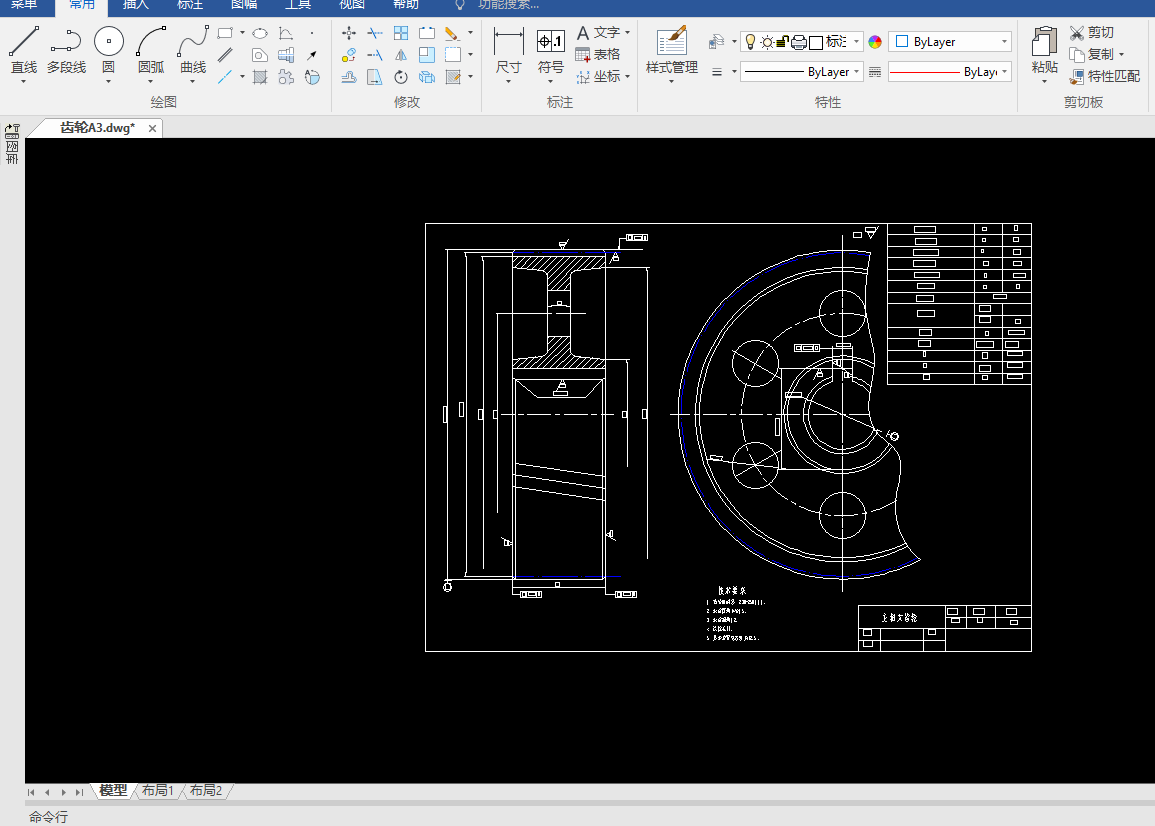Select the 直线 (Line) drawing tool
Image resolution: width=1155 pixels, height=826 pixels.
pos(24,43)
